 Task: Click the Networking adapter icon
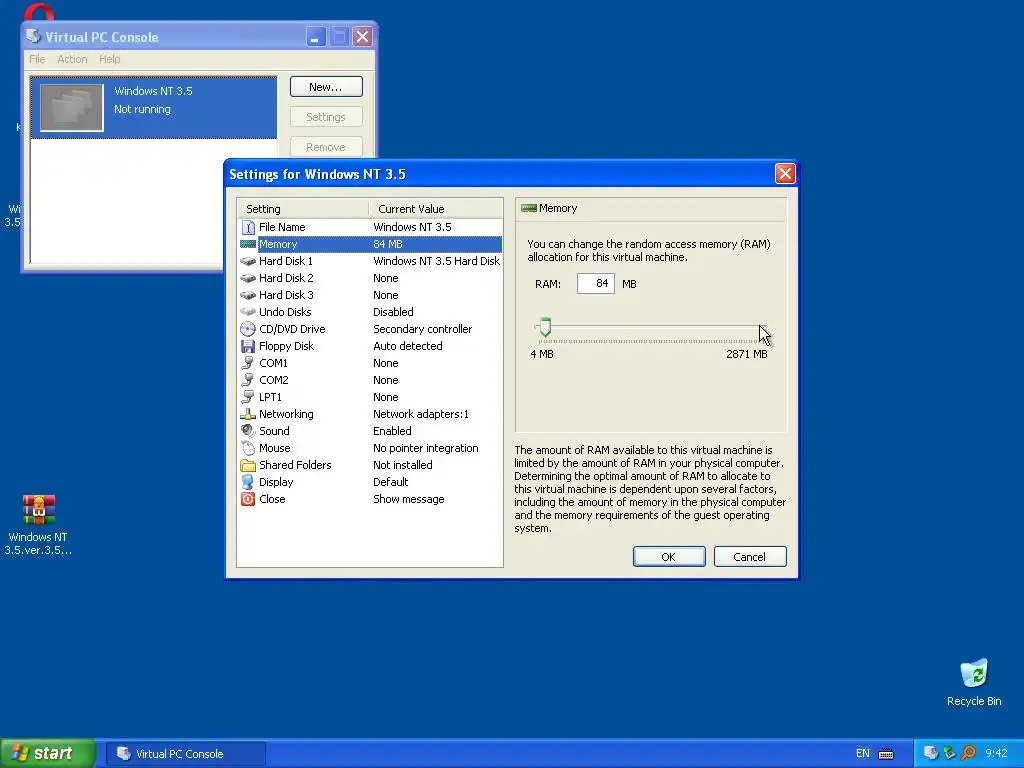248,414
